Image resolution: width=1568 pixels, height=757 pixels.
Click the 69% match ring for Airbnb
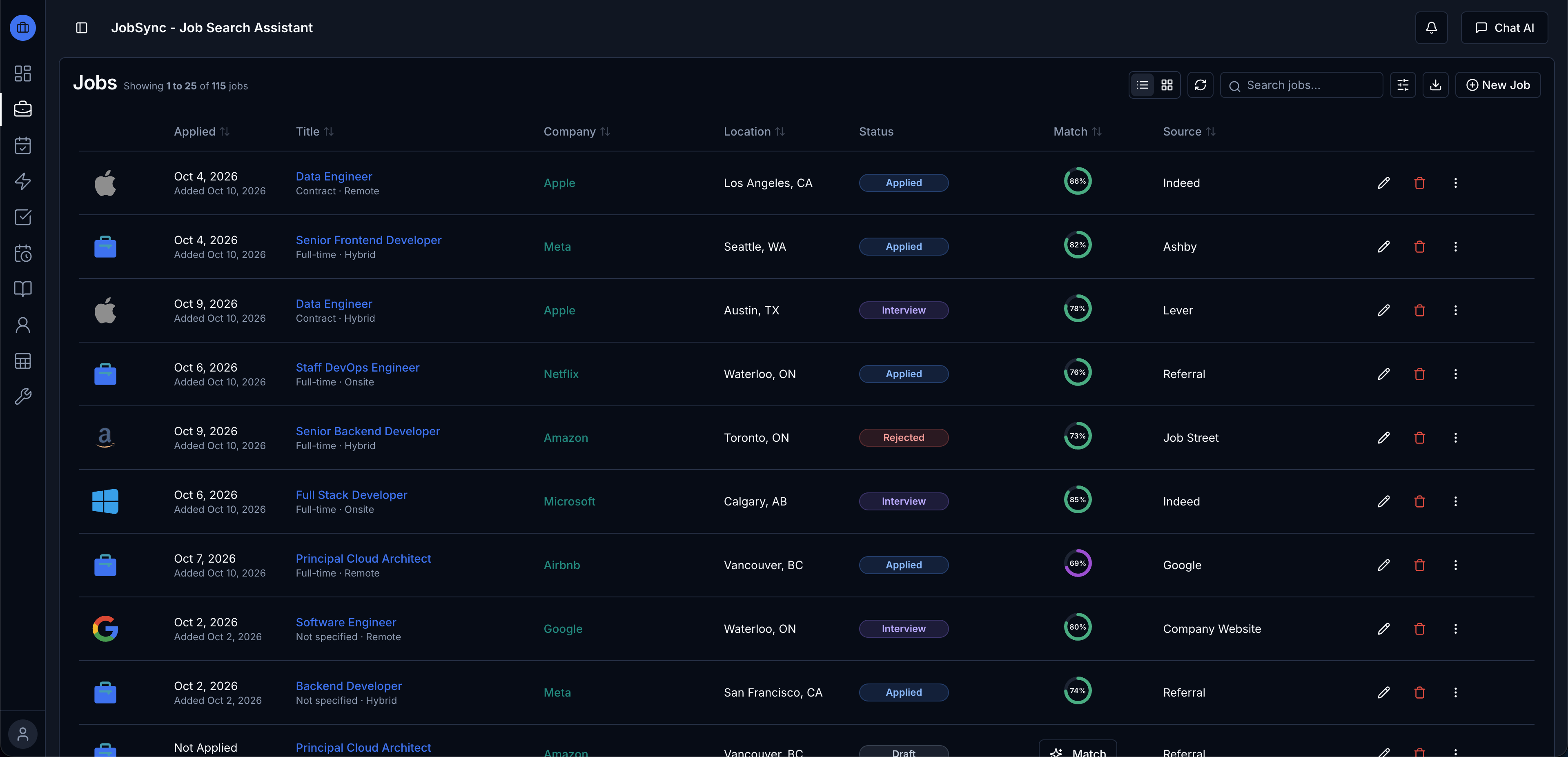(x=1078, y=563)
